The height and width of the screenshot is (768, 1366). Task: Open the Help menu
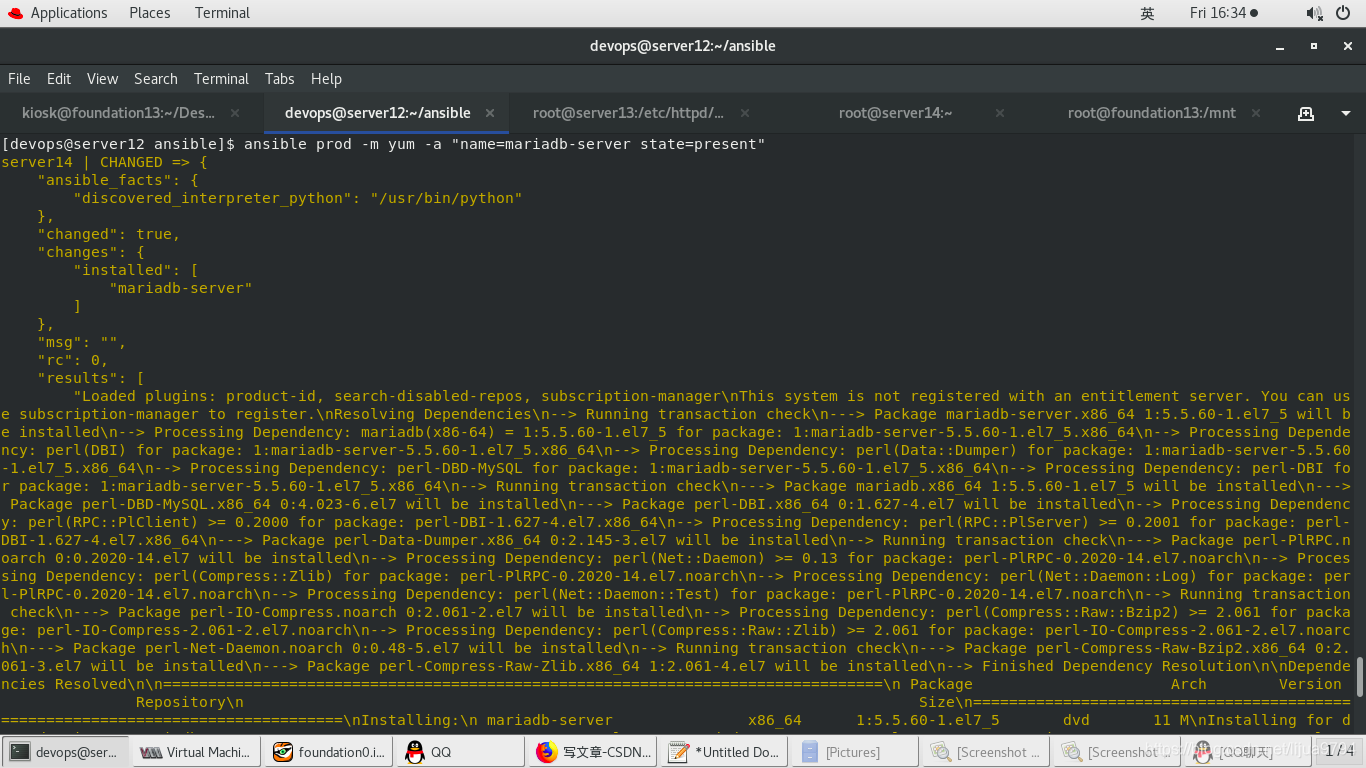326,79
